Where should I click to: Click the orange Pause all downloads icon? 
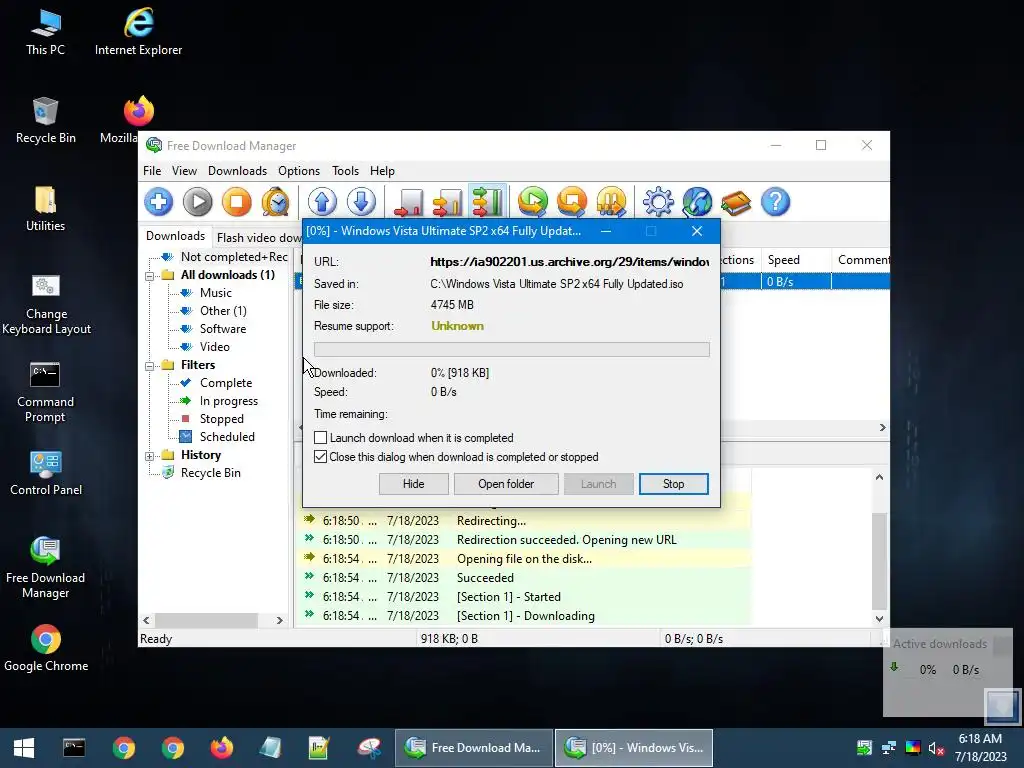(x=611, y=202)
